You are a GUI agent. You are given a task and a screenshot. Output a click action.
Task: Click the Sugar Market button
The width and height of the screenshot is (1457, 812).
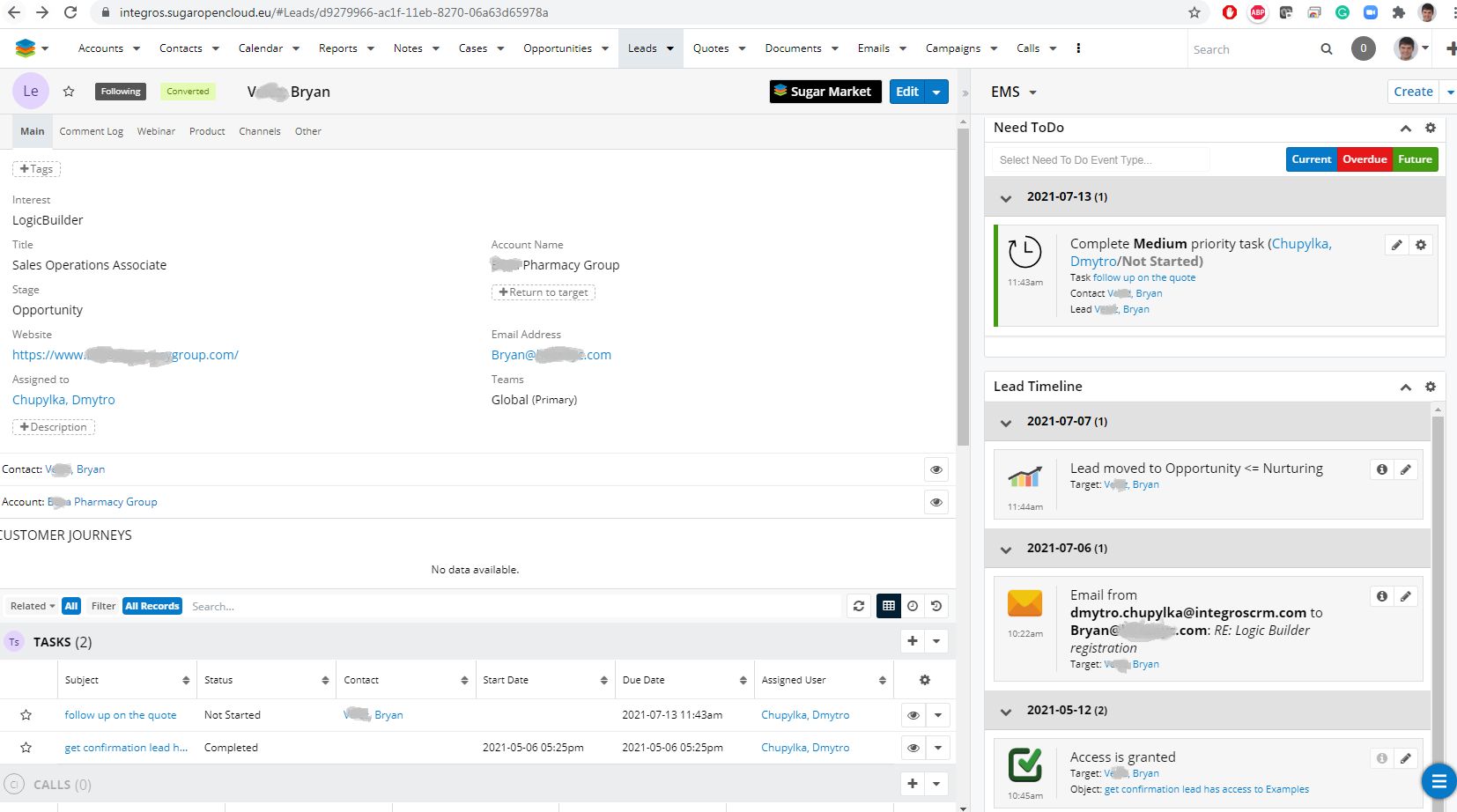(825, 92)
